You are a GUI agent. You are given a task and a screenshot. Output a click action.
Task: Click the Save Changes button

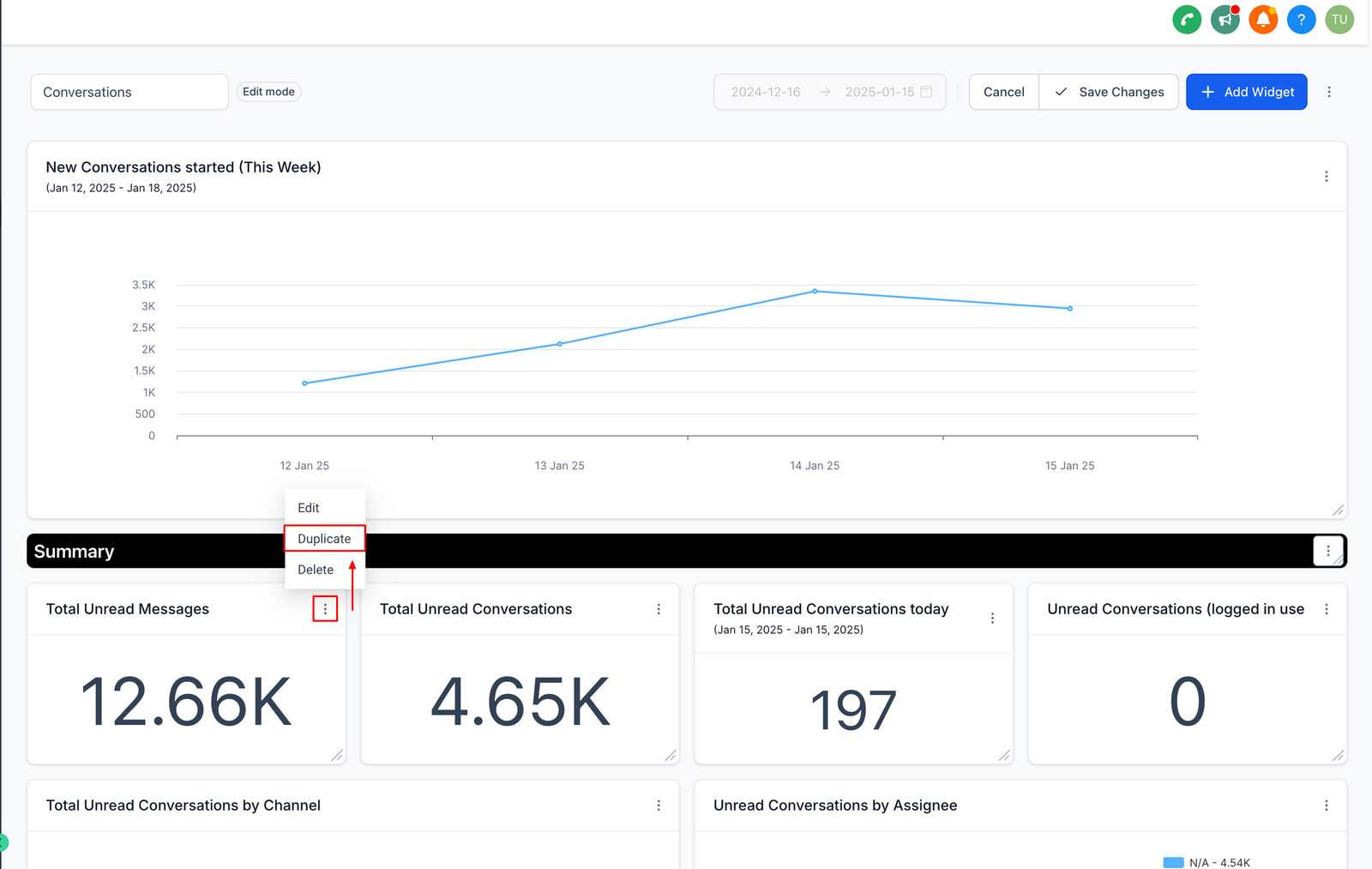pyautogui.click(x=1109, y=92)
